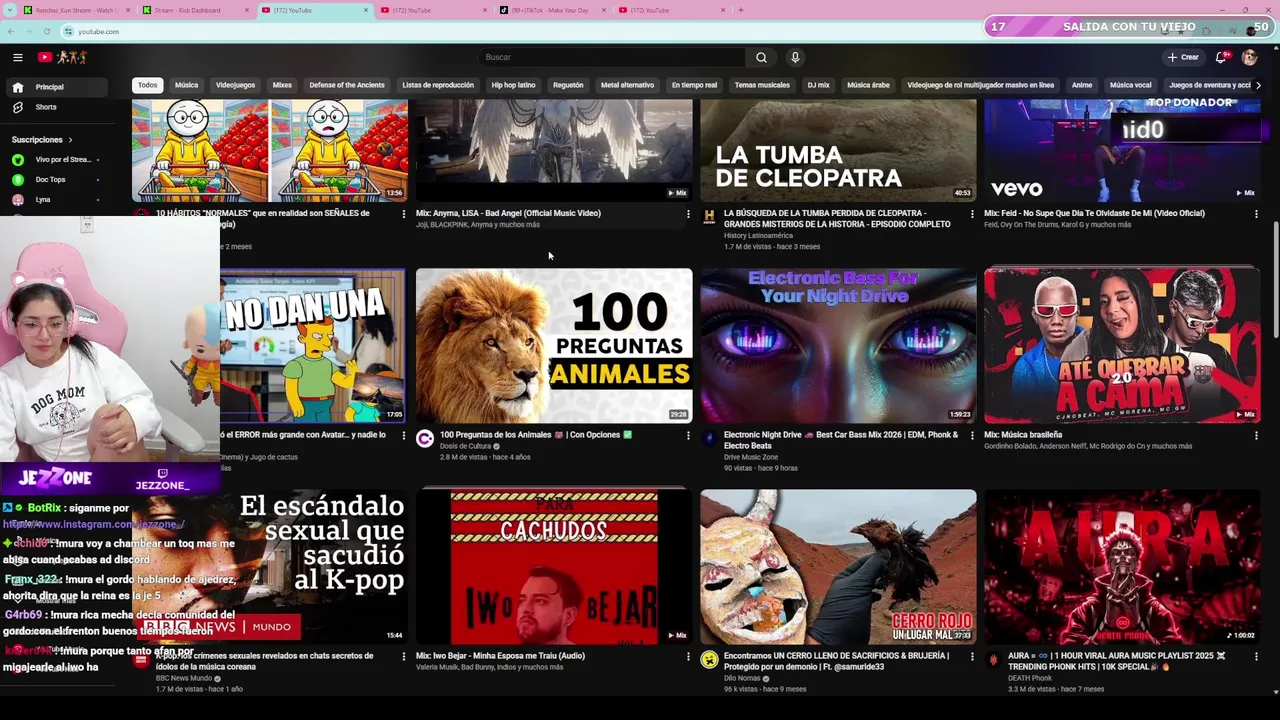Select the Todos filter chip
This screenshot has height=720, width=1280.
click(x=148, y=85)
